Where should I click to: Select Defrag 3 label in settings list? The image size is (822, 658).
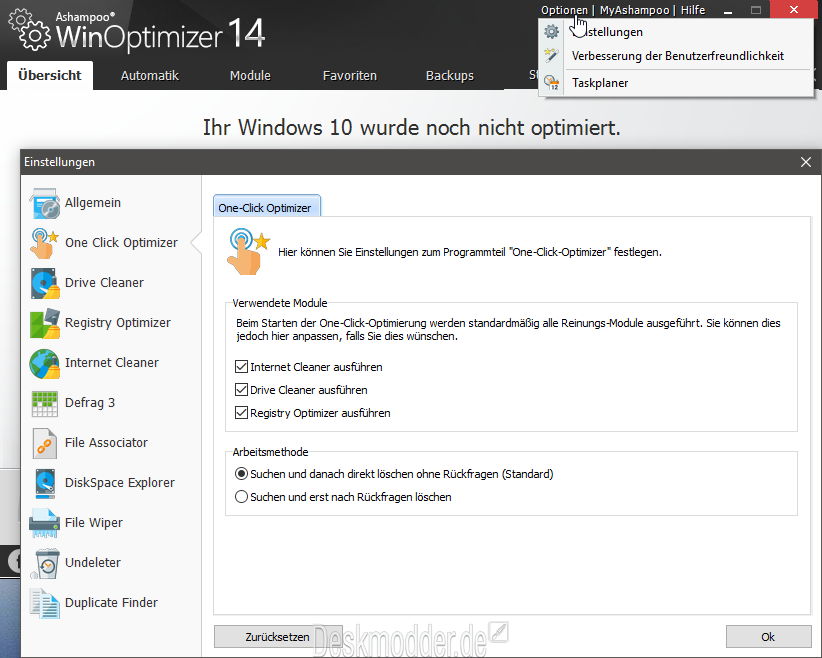click(90, 403)
